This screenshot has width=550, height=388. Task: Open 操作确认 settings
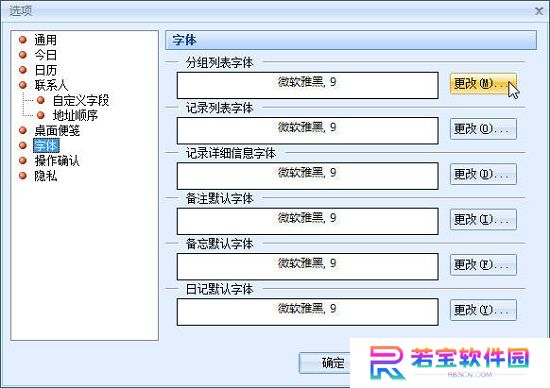57,161
